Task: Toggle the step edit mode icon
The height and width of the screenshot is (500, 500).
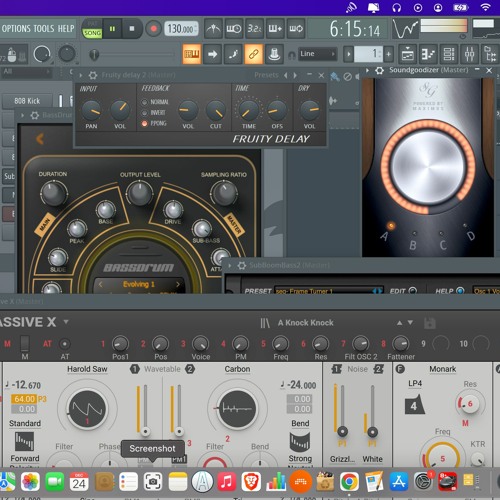Action: 233,54
